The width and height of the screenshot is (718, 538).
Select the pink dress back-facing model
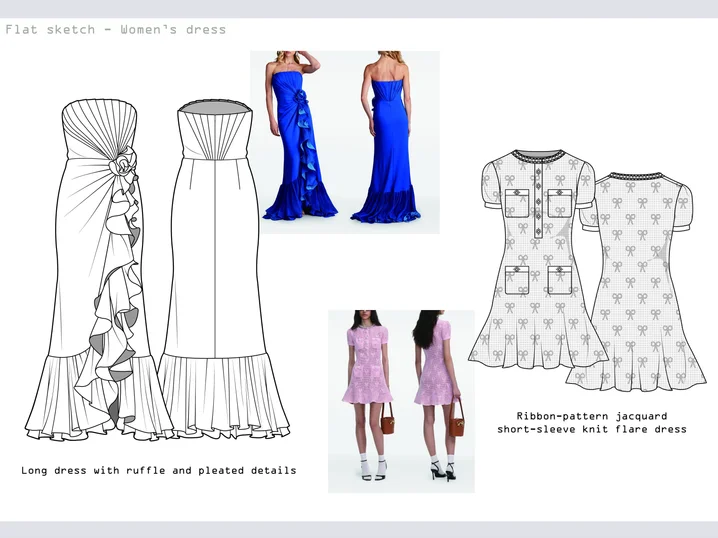[436, 395]
